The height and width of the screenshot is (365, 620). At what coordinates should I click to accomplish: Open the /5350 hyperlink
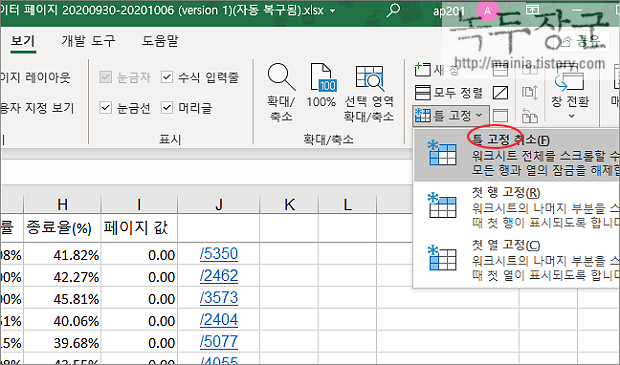tap(219, 254)
